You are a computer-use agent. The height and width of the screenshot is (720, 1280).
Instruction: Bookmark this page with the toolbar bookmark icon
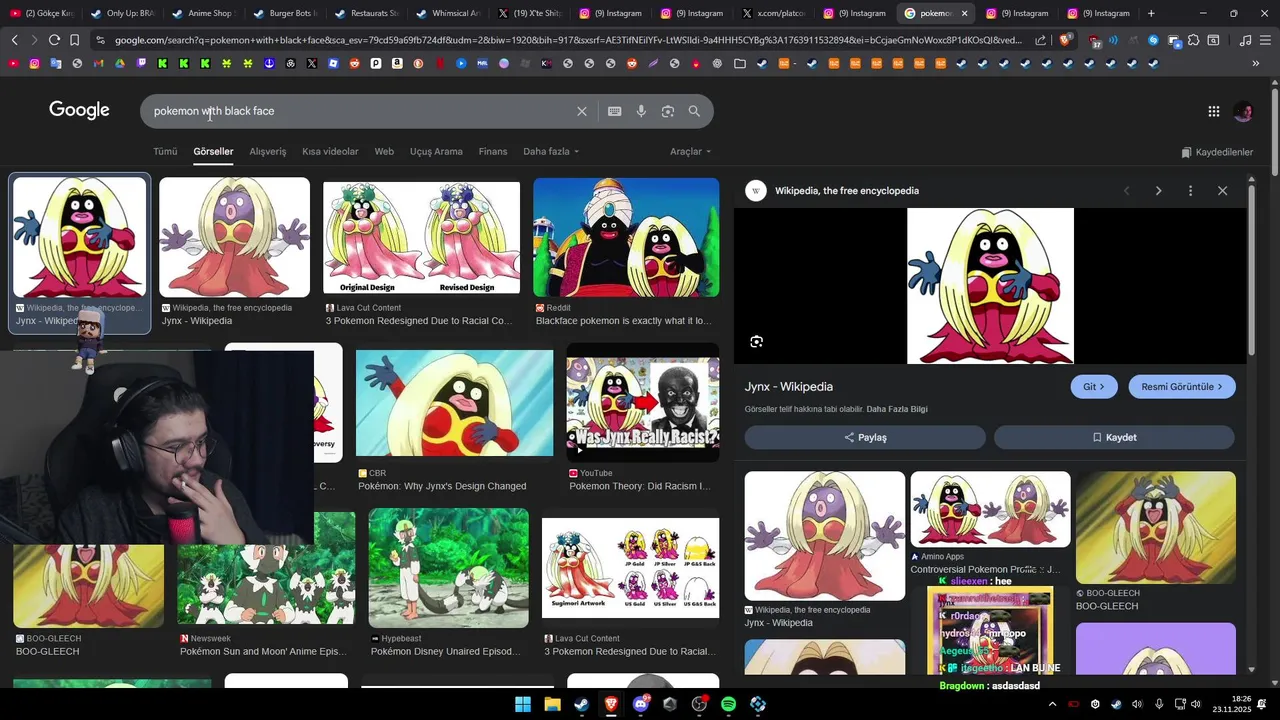click(x=75, y=40)
